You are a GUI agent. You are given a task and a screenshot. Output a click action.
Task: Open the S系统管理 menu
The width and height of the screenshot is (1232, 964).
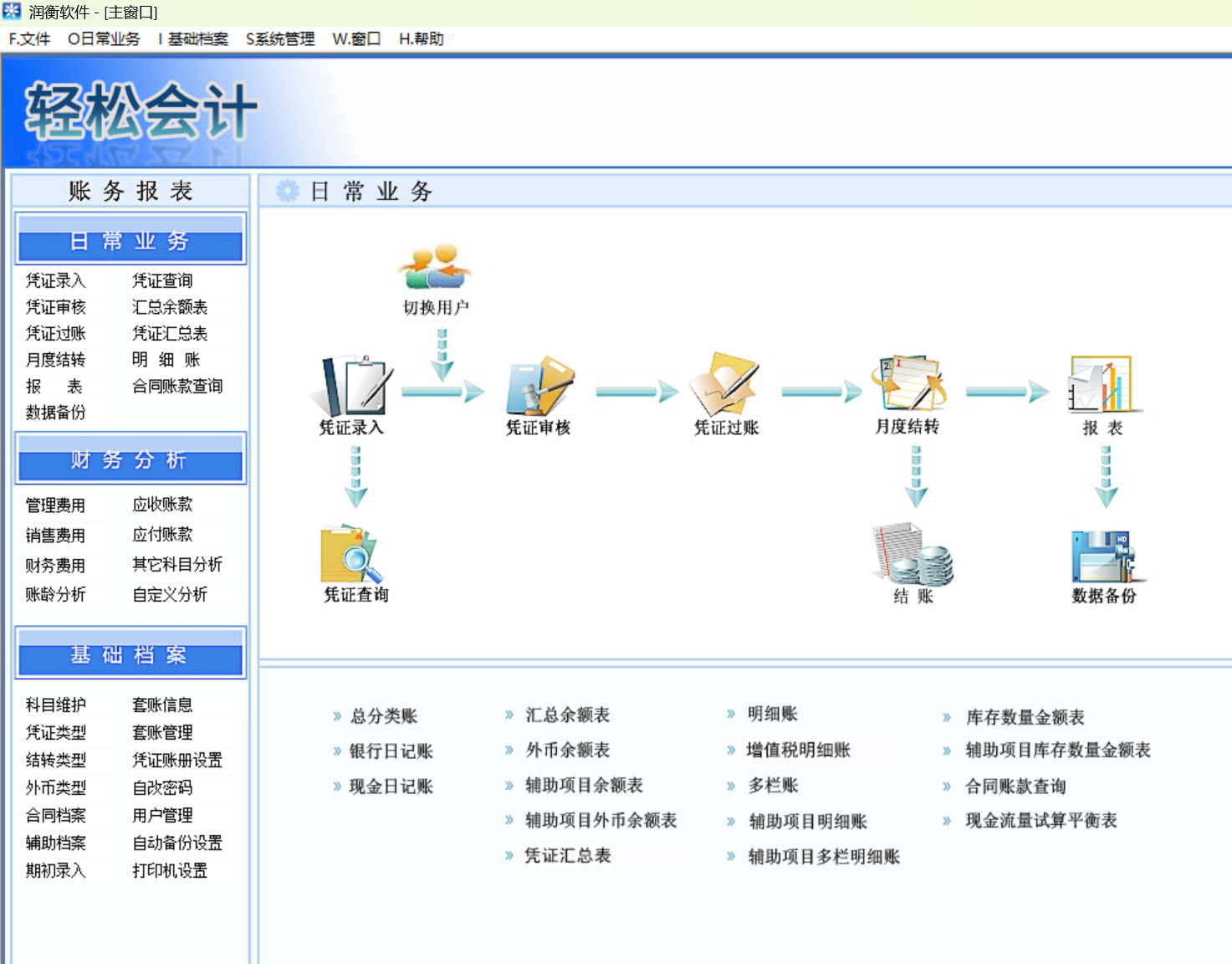click(x=280, y=39)
